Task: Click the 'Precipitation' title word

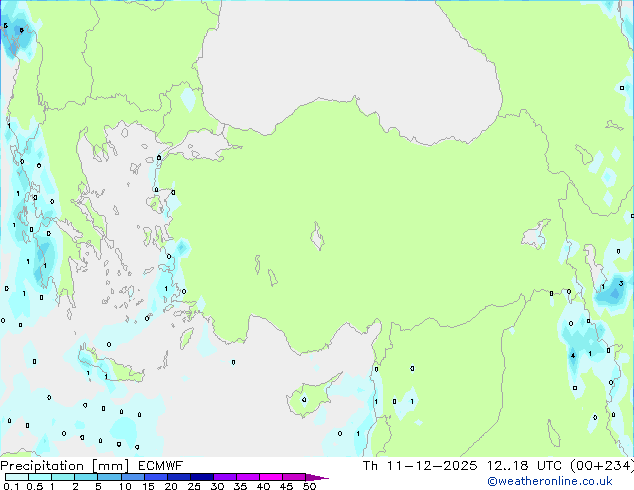Action: point(42,466)
